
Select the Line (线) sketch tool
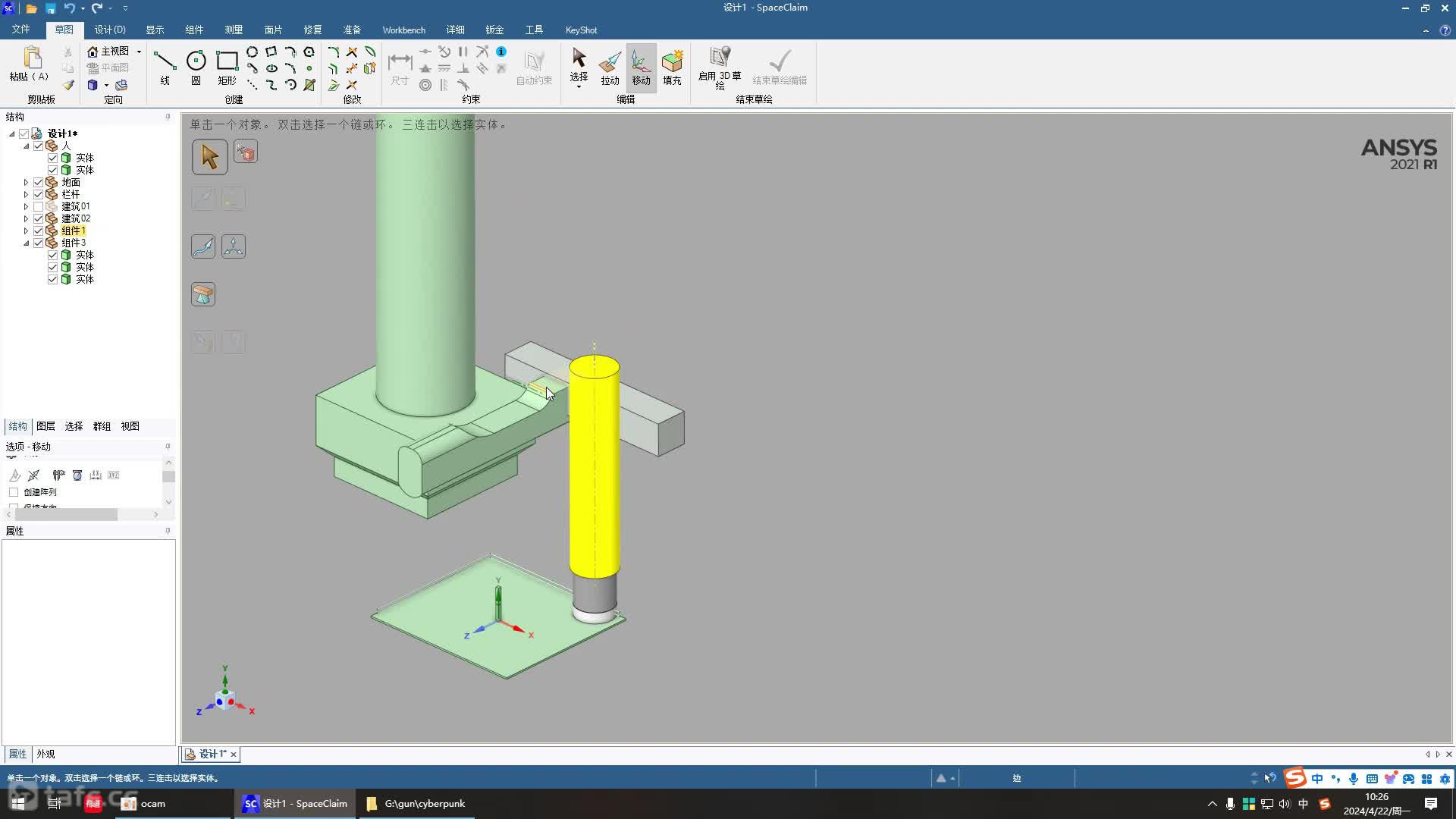coord(165,67)
